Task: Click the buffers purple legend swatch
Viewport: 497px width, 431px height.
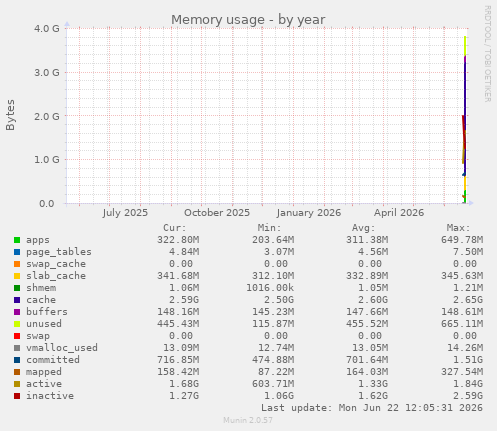Action: [17, 312]
